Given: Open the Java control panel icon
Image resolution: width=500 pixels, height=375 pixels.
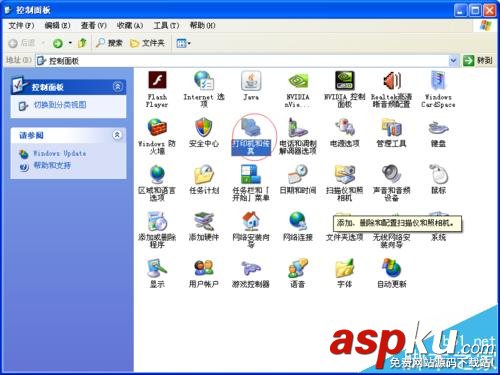Looking at the screenshot, I should pos(251,81).
